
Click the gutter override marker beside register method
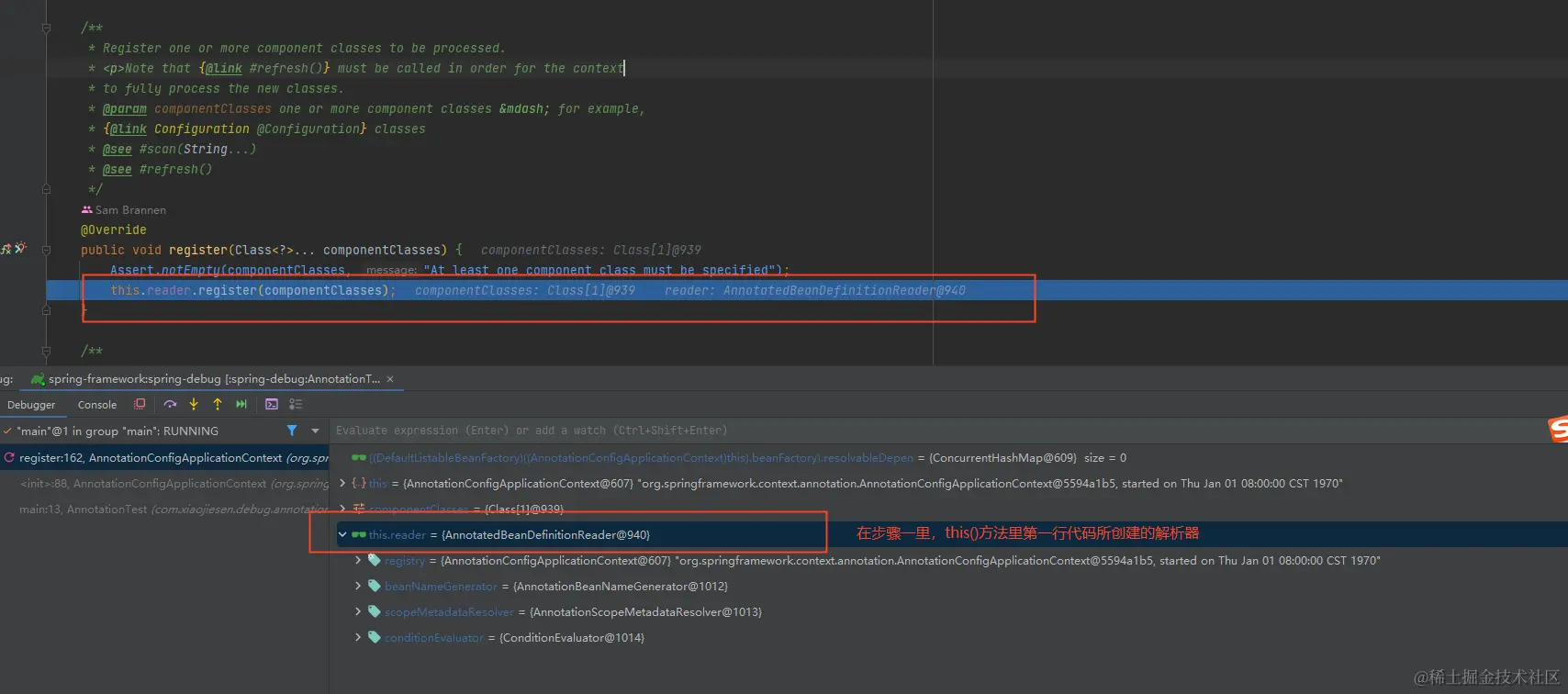[6, 249]
